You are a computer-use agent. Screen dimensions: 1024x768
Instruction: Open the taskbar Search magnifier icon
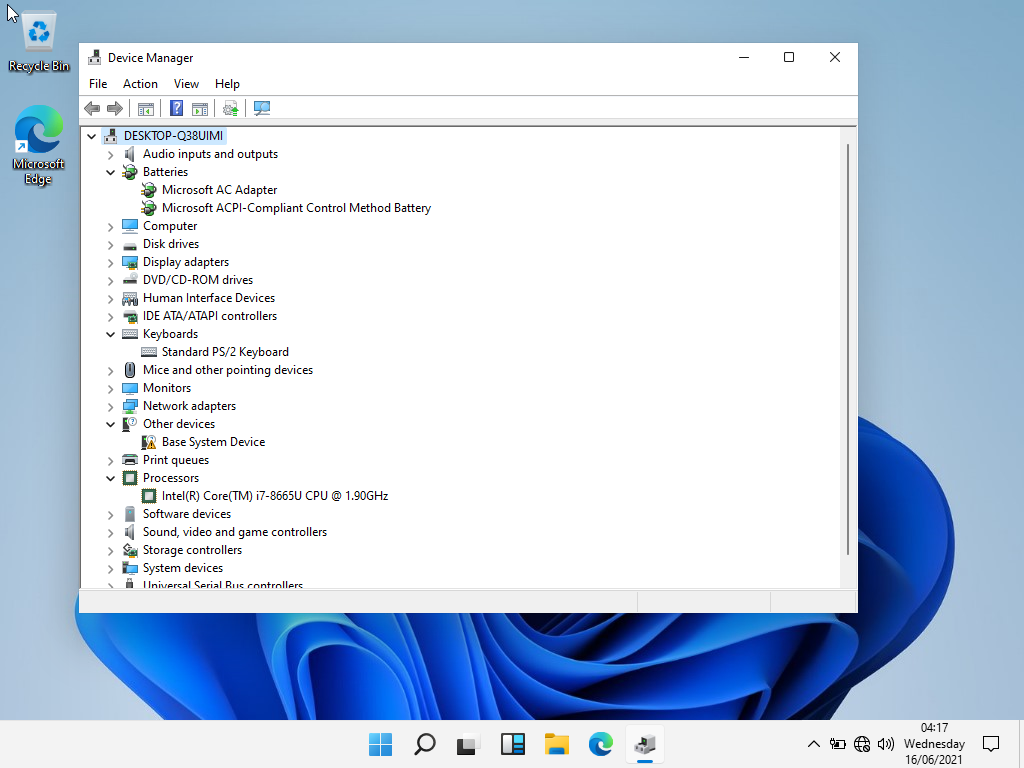click(x=424, y=744)
